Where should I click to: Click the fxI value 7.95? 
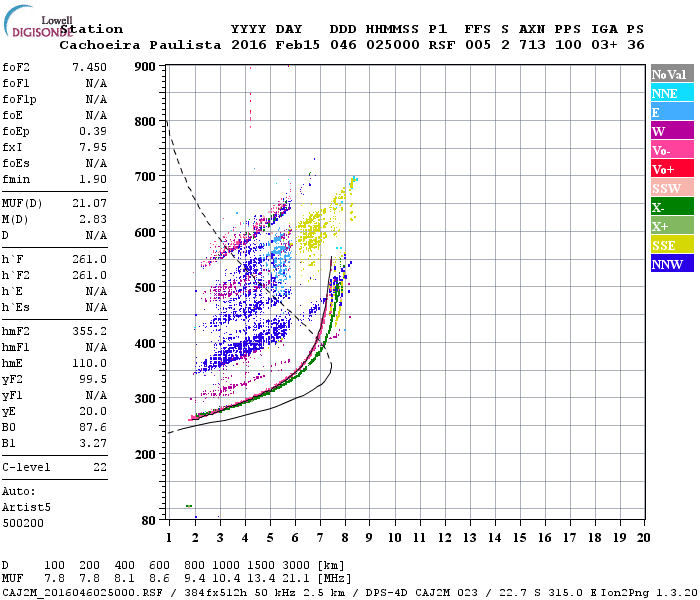click(x=93, y=147)
